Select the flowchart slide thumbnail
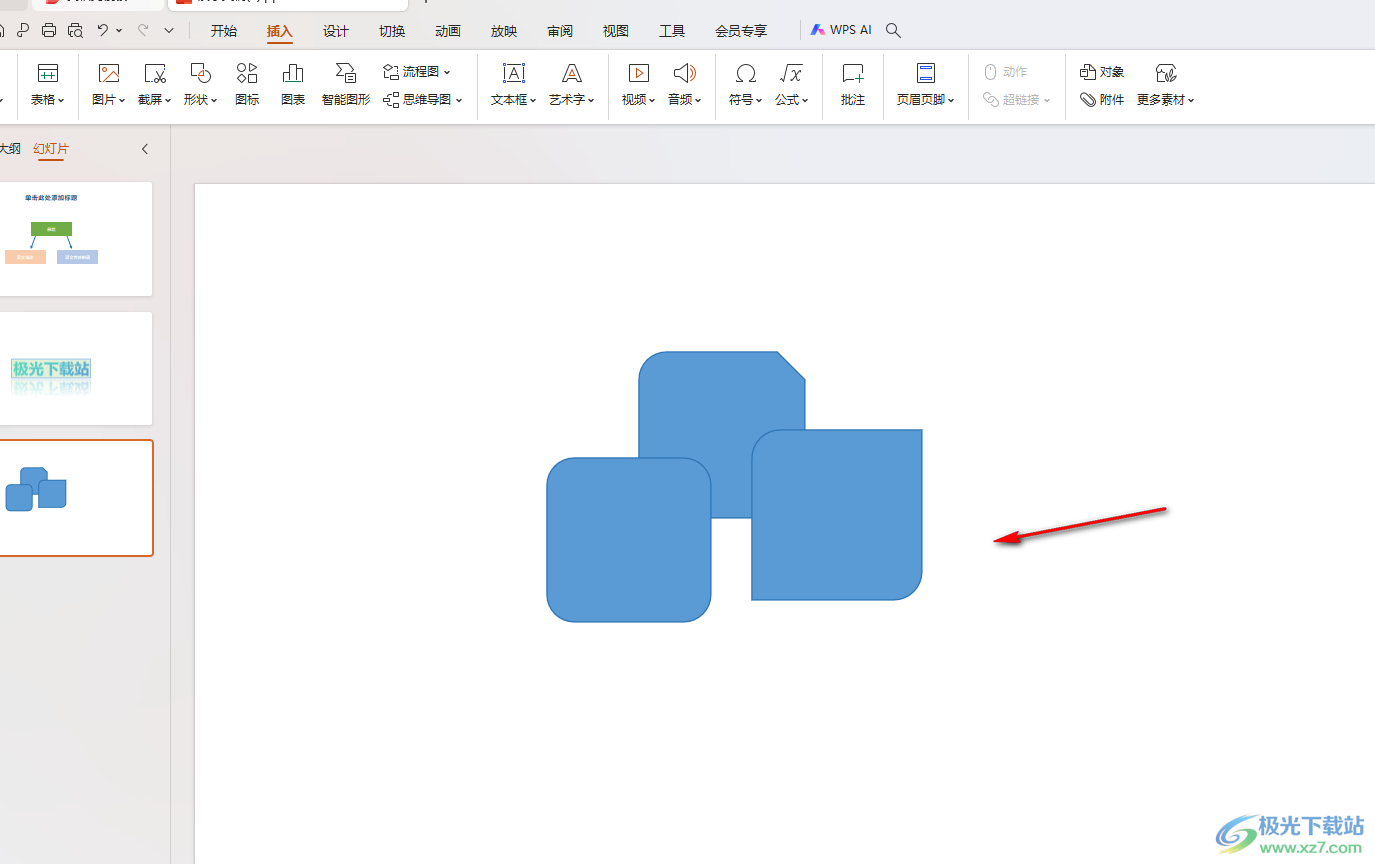1375x864 pixels. click(x=75, y=239)
